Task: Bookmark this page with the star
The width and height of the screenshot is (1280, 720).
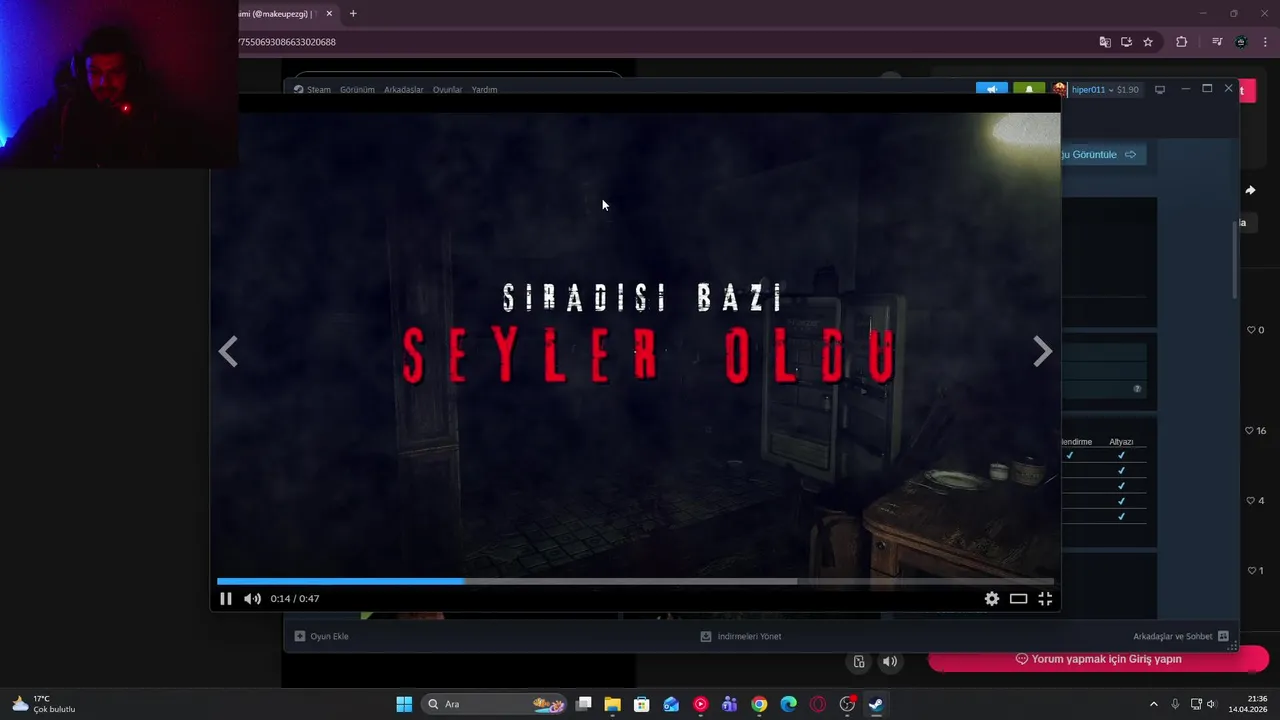Action: click(x=1148, y=42)
